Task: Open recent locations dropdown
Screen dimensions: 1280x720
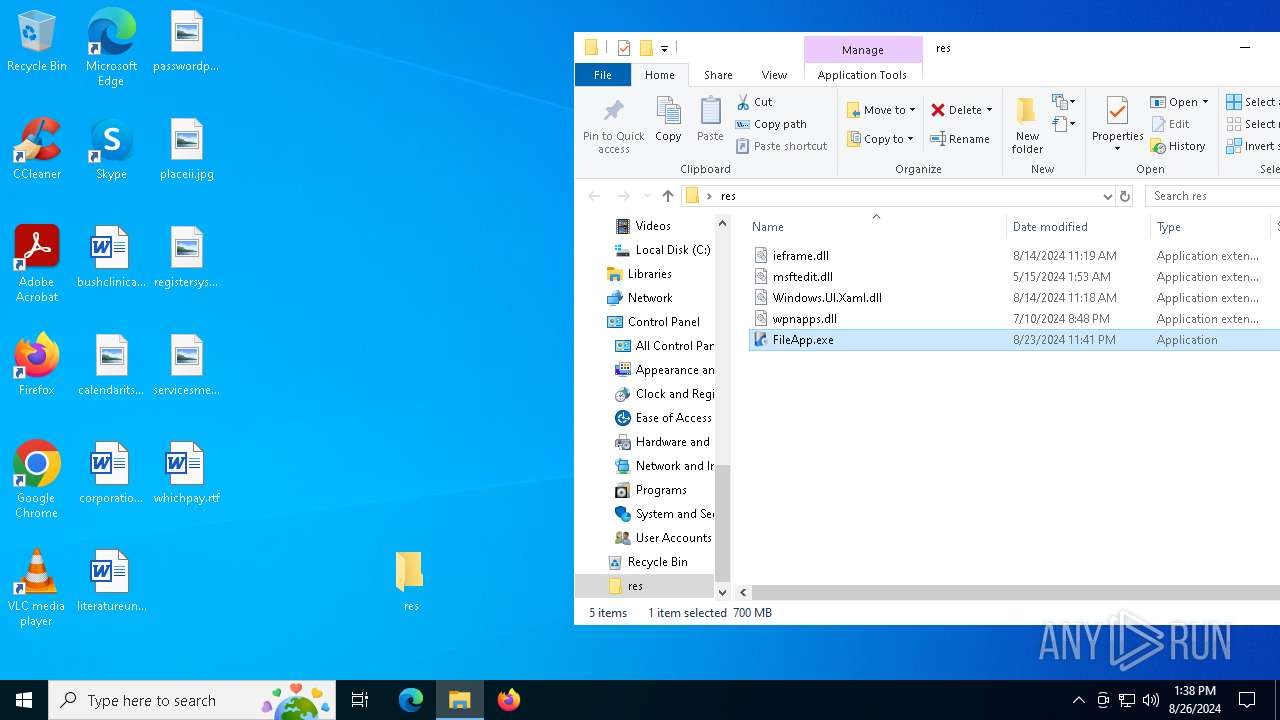Action: click(647, 196)
